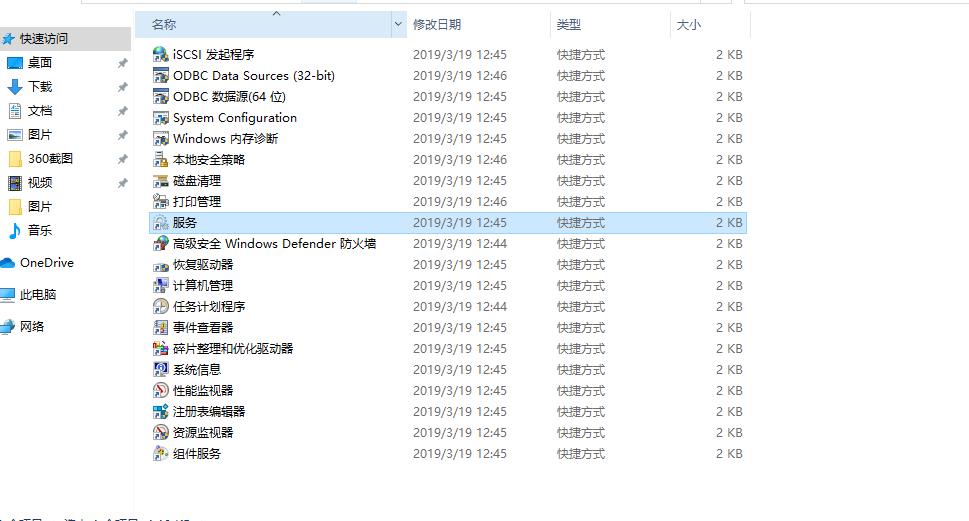Click the 2 KB size of 系统信息

point(729,370)
